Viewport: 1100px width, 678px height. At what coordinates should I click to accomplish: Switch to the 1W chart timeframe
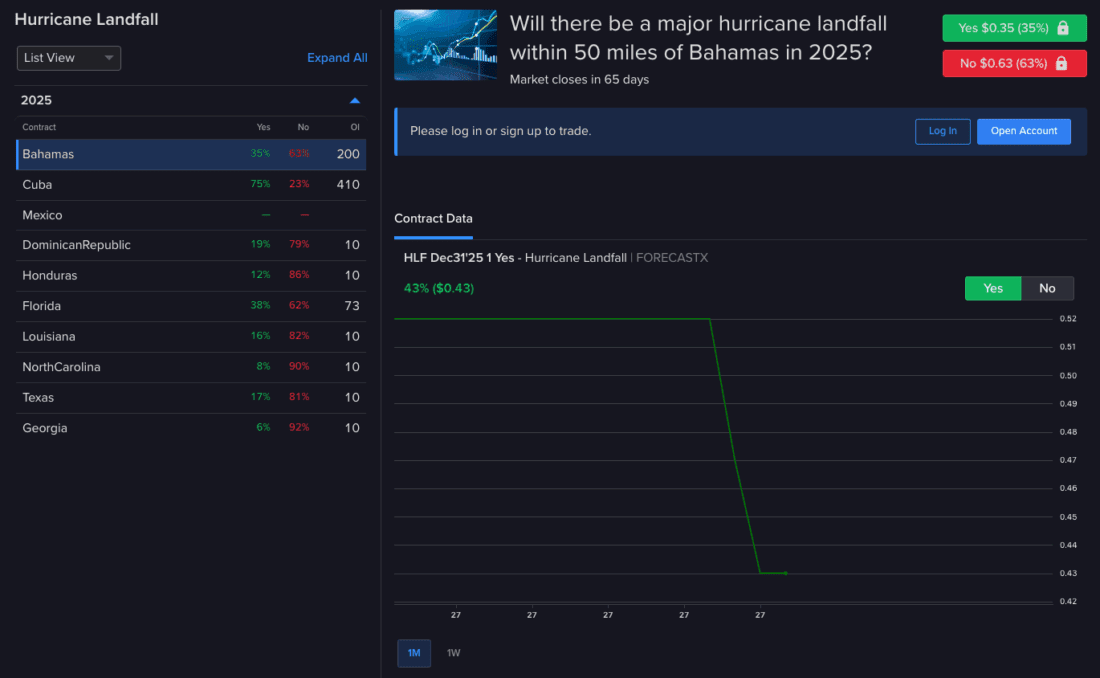click(453, 653)
